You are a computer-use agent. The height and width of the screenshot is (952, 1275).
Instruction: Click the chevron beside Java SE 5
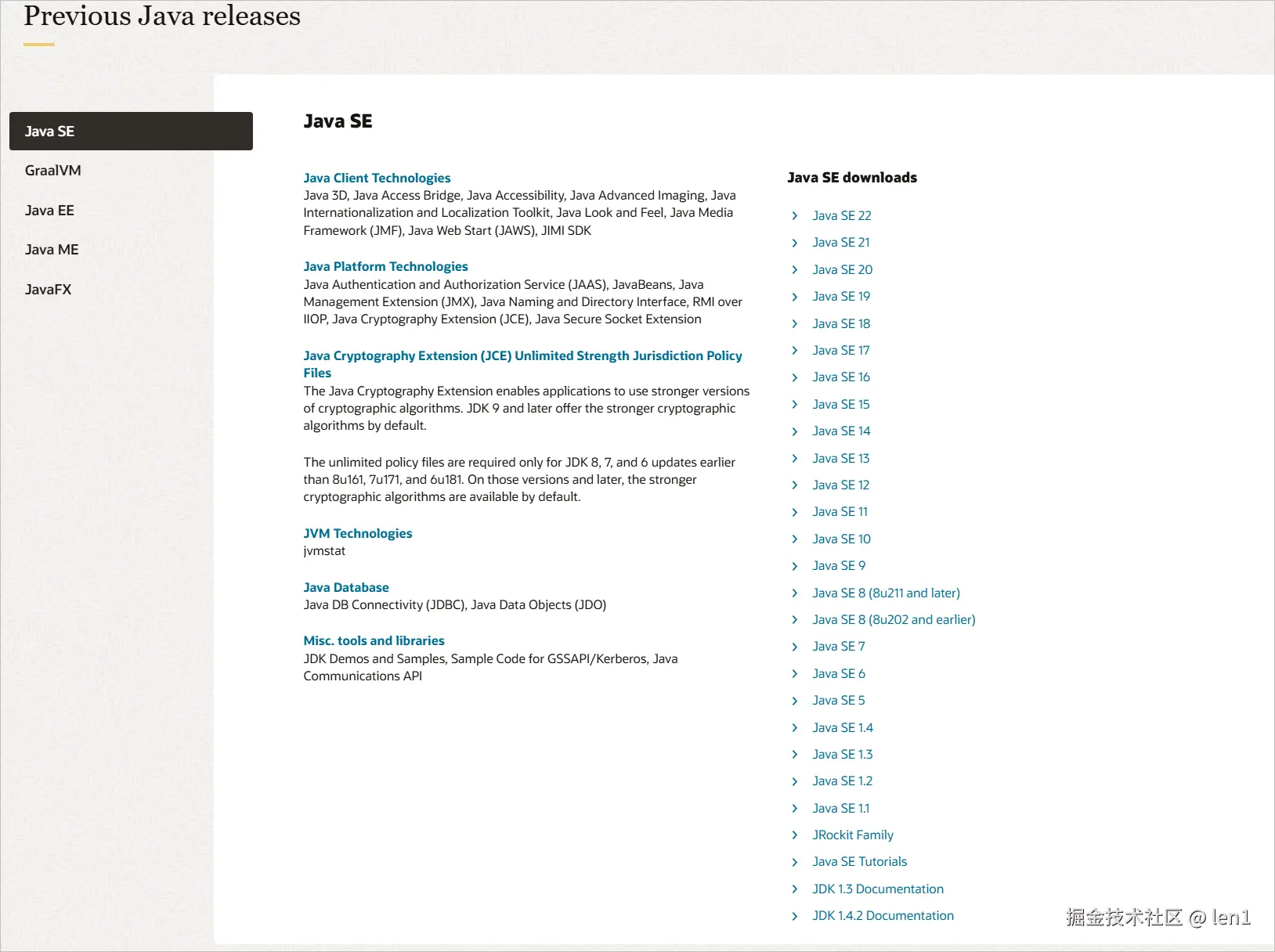click(x=794, y=701)
